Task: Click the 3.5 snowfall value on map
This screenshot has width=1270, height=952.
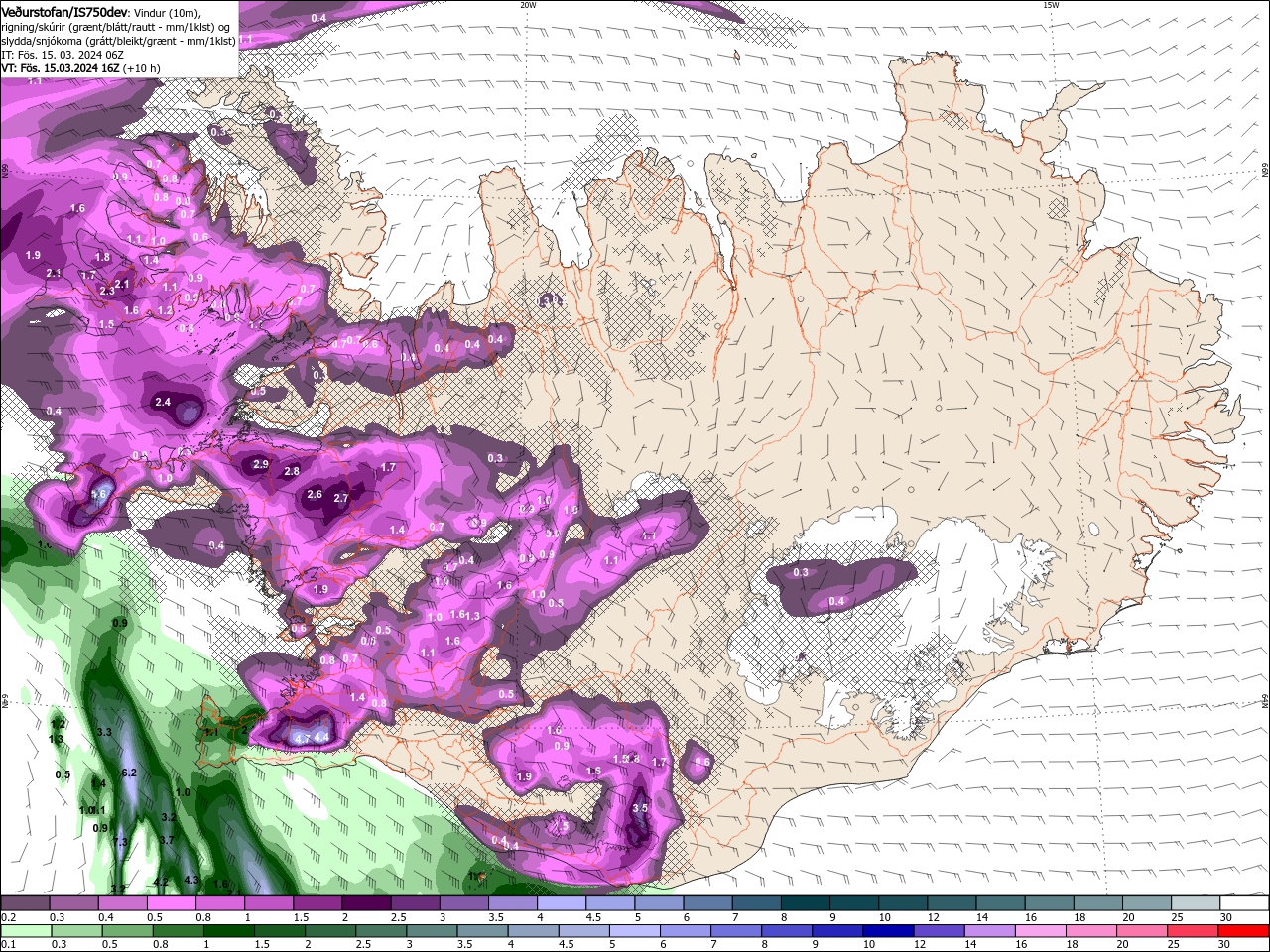Action: click(x=640, y=808)
